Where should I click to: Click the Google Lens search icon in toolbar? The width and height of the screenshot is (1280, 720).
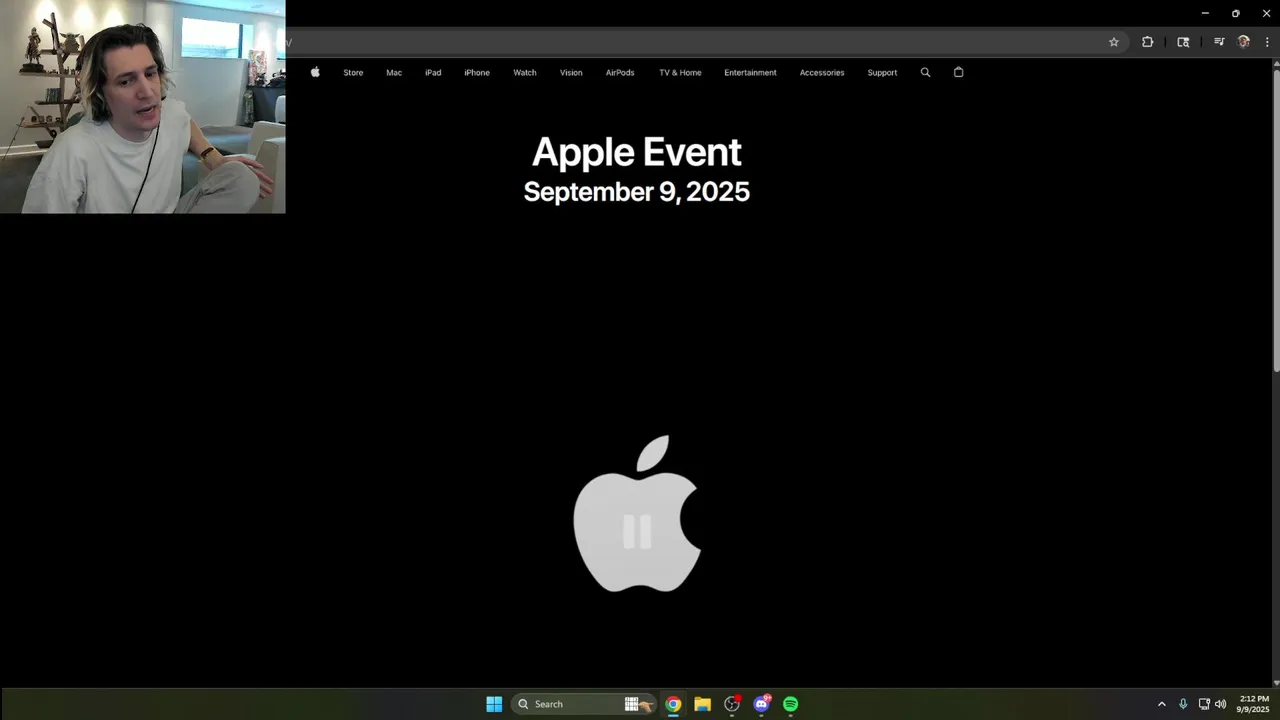[1183, 42]
